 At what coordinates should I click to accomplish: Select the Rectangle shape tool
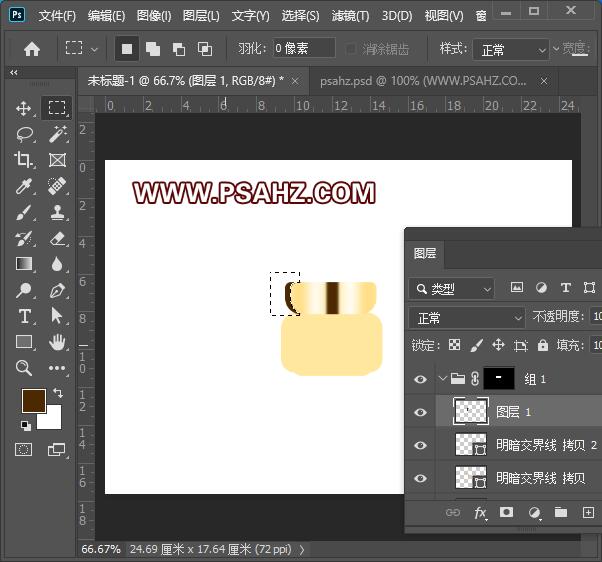coord(24,342)
